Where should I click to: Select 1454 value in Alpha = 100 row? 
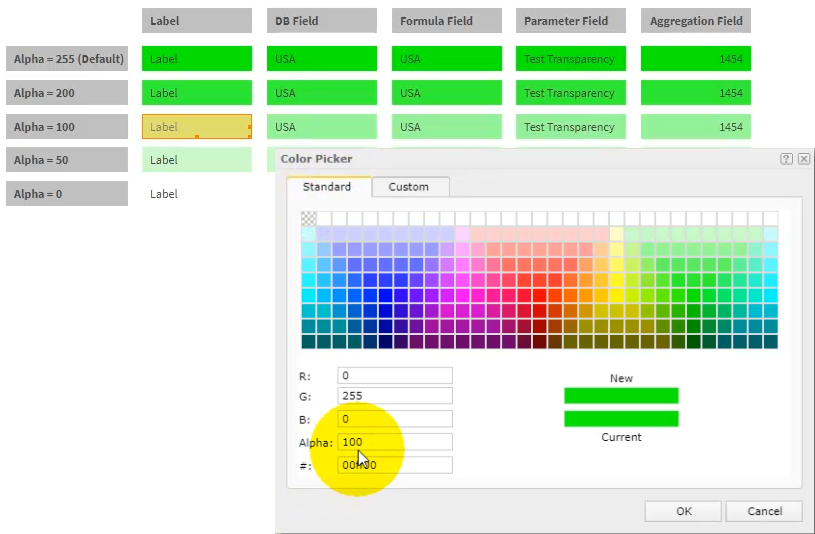[695, 127]
